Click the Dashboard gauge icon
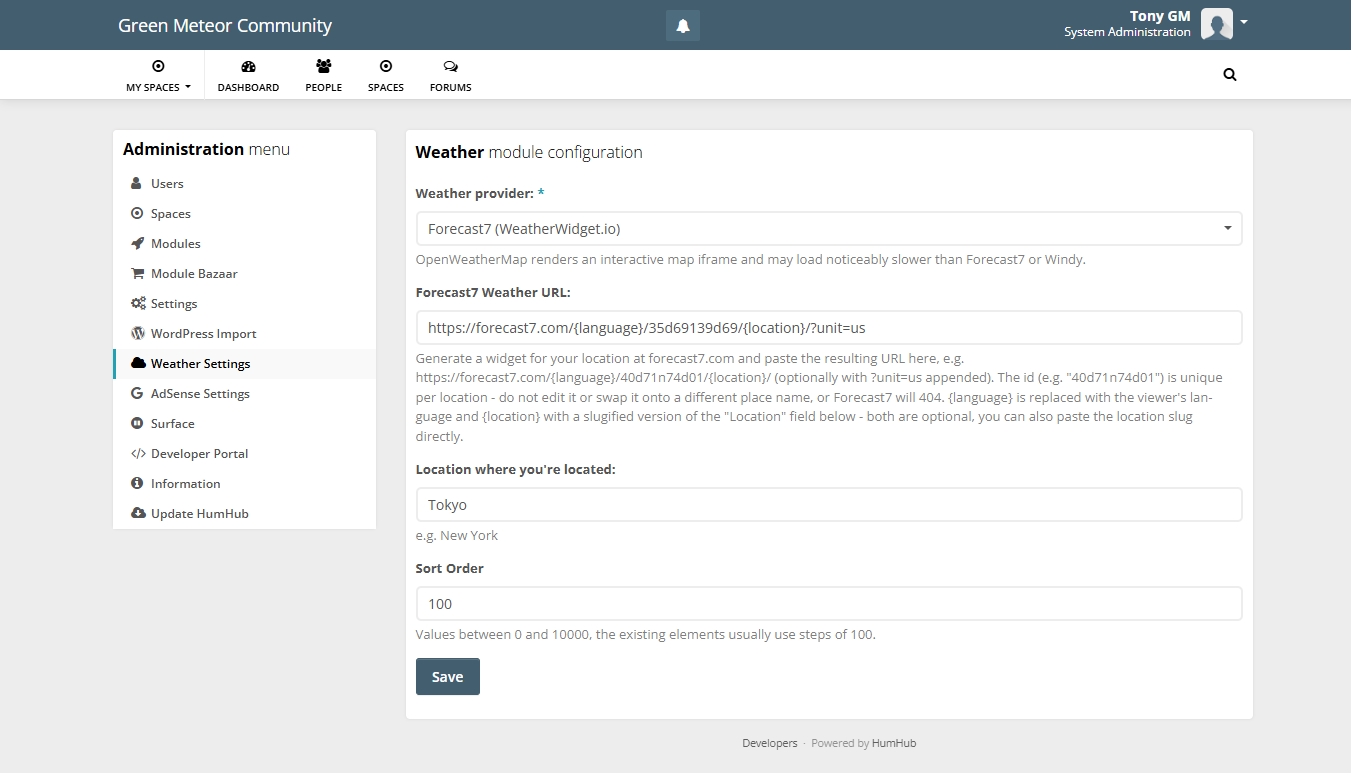 click(249, 66)
